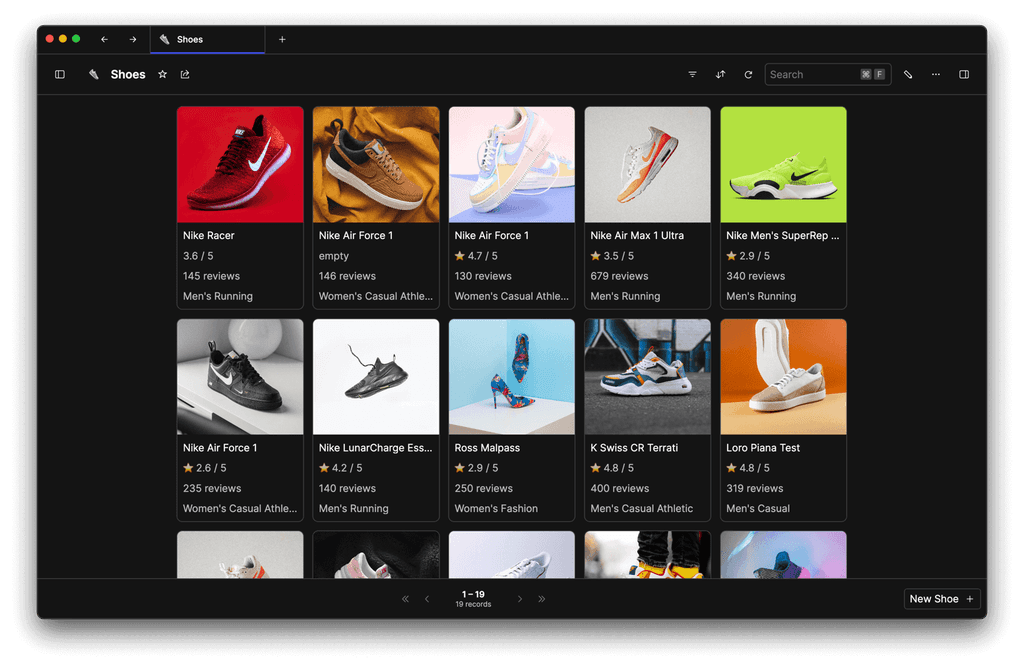Open the sort settings
The image size is (1024, 668).
[x=720, y=74]
